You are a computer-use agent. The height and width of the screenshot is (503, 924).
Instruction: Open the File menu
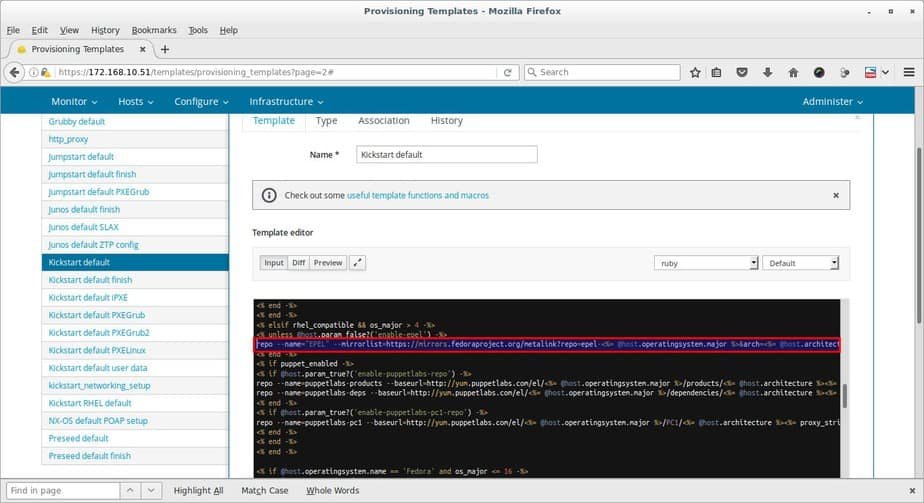(13, 30)
